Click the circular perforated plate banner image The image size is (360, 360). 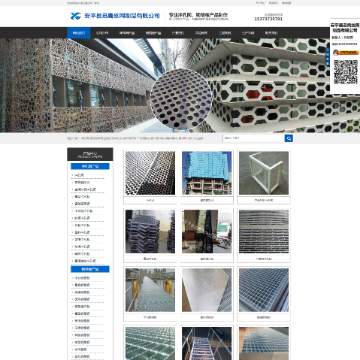[x=181, y=100]
